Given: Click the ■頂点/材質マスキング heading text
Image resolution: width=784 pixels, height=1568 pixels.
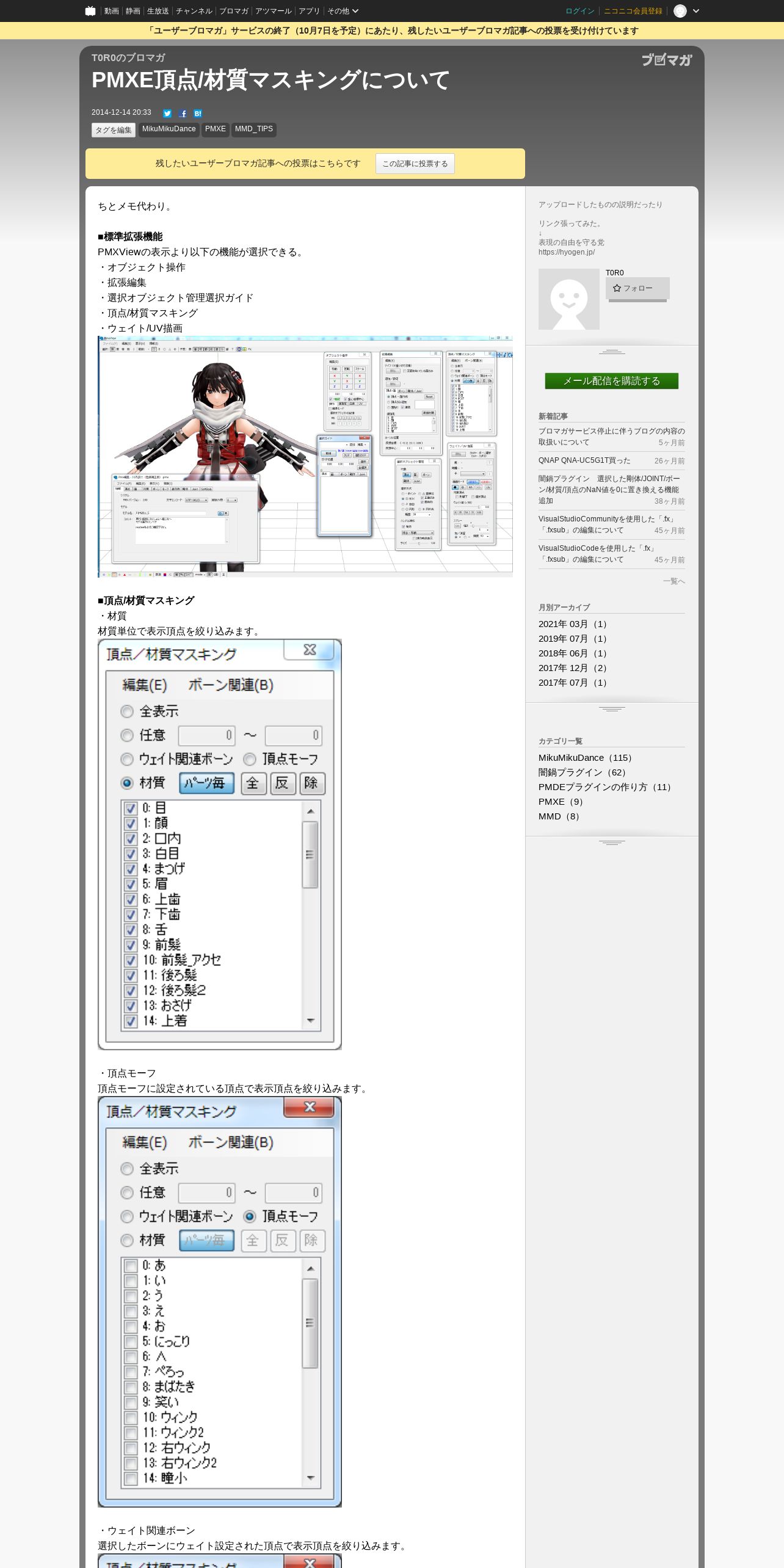Looking at the screenshot, I should [146, 601].
